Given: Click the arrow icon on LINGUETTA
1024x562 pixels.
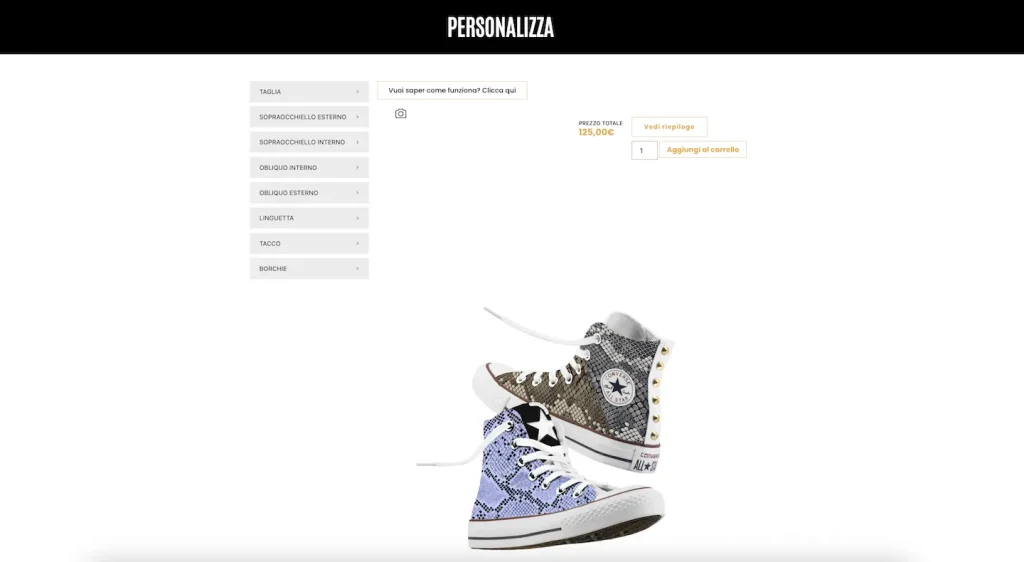Looking at the screenshot, I should [357, 218].
